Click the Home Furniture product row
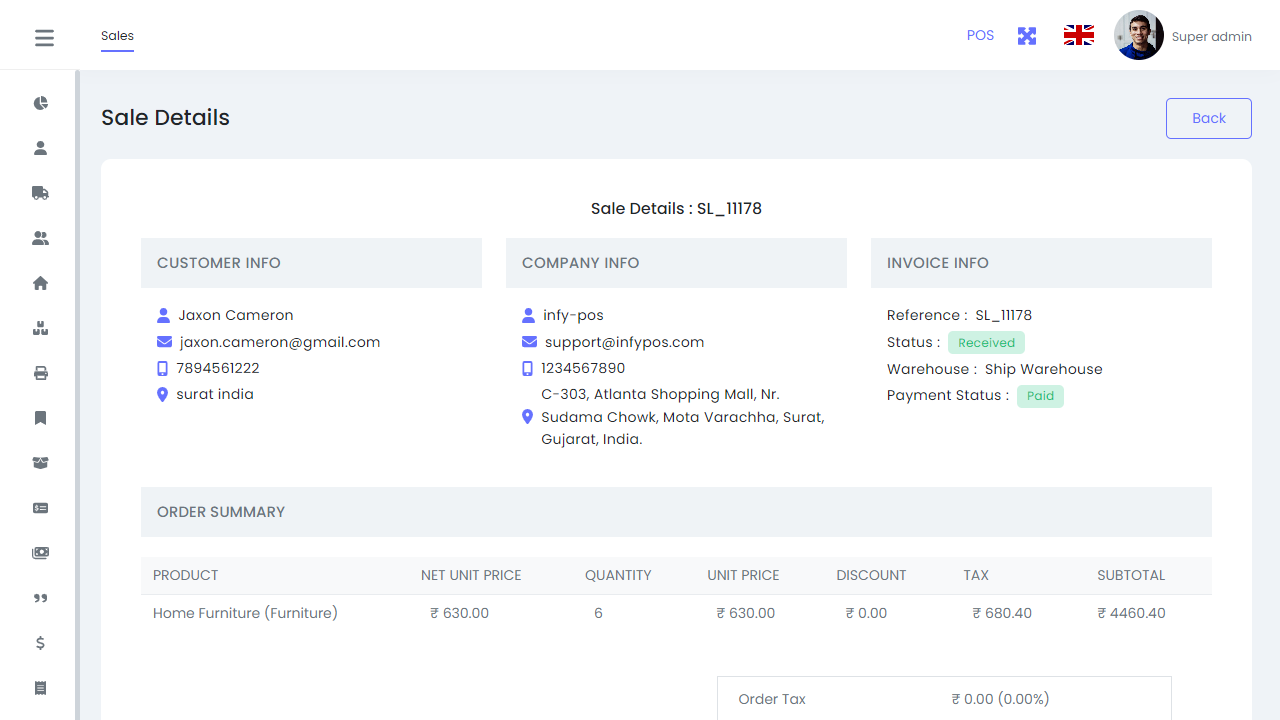The height and width of the screenshot is (720, 1280). coord(245,613)
